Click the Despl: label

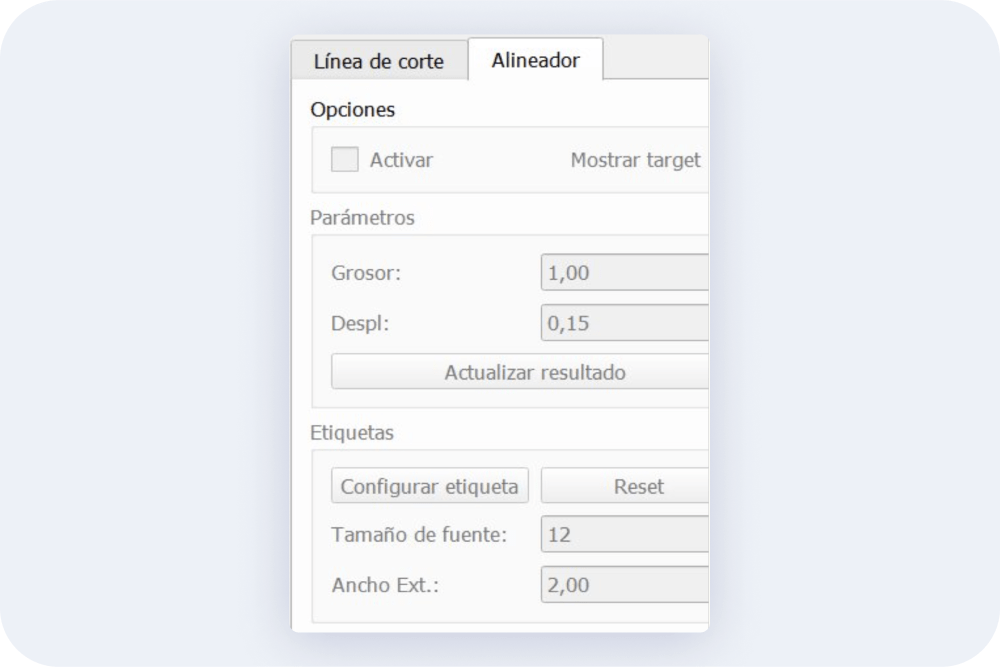tap(360, 323)
